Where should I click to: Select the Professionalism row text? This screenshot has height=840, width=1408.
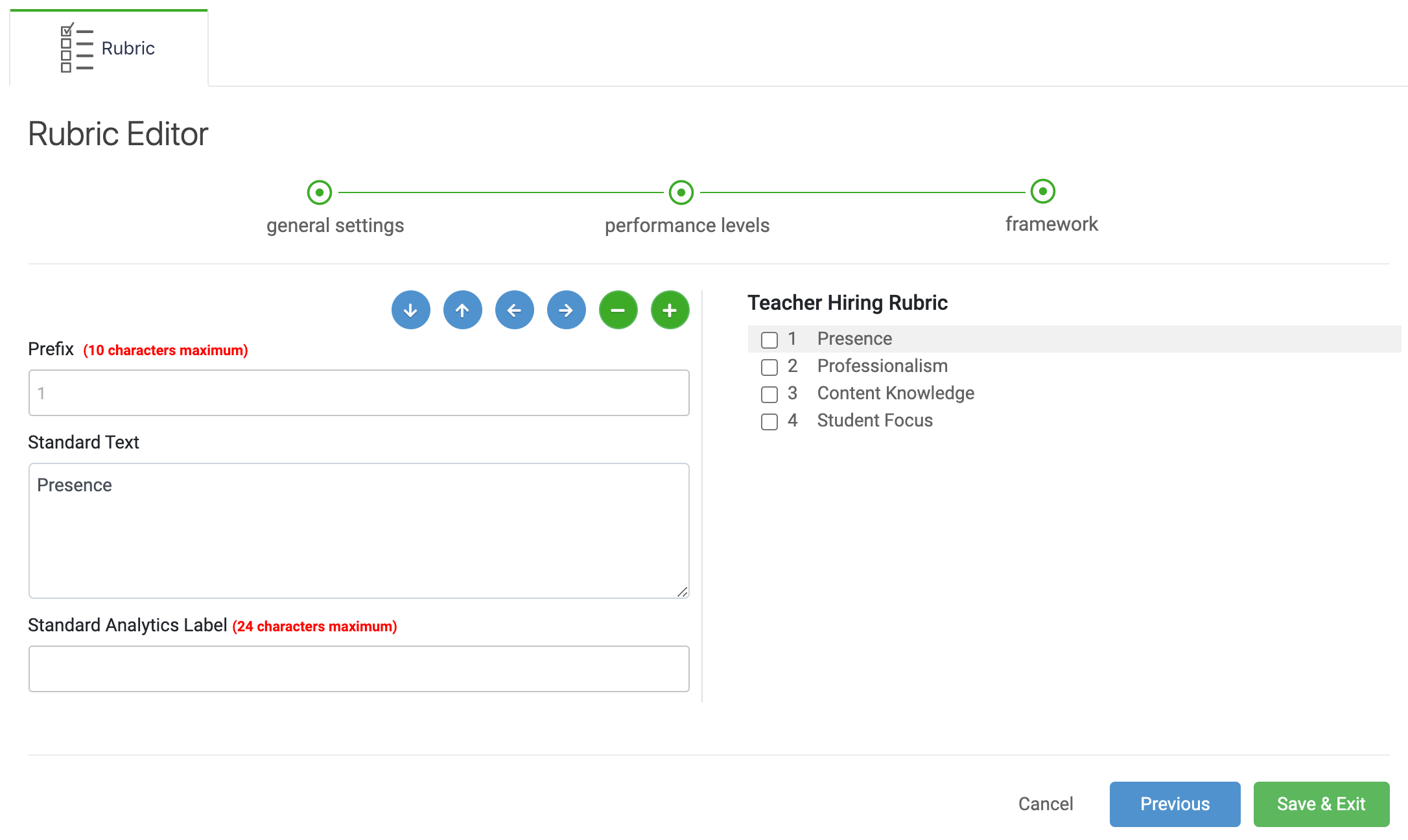(x=882, y=366)
